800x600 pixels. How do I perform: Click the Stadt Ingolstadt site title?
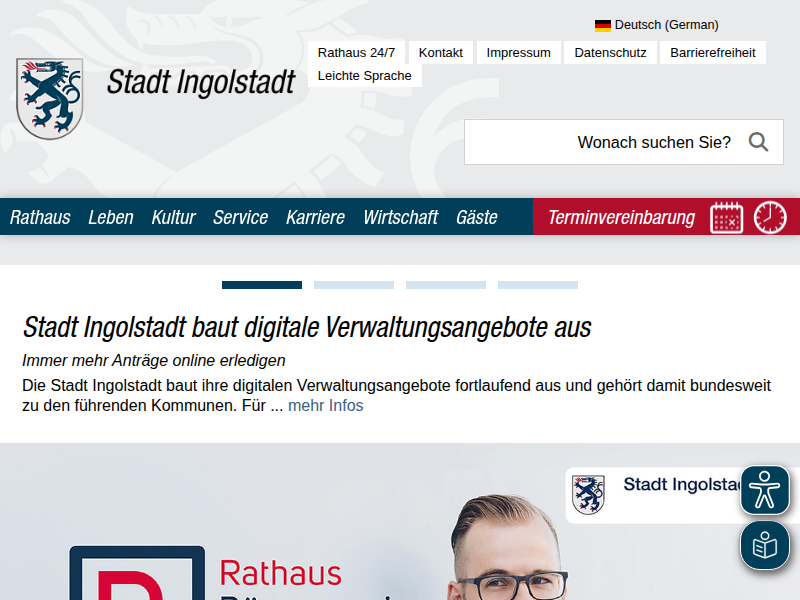coord(201,82)
